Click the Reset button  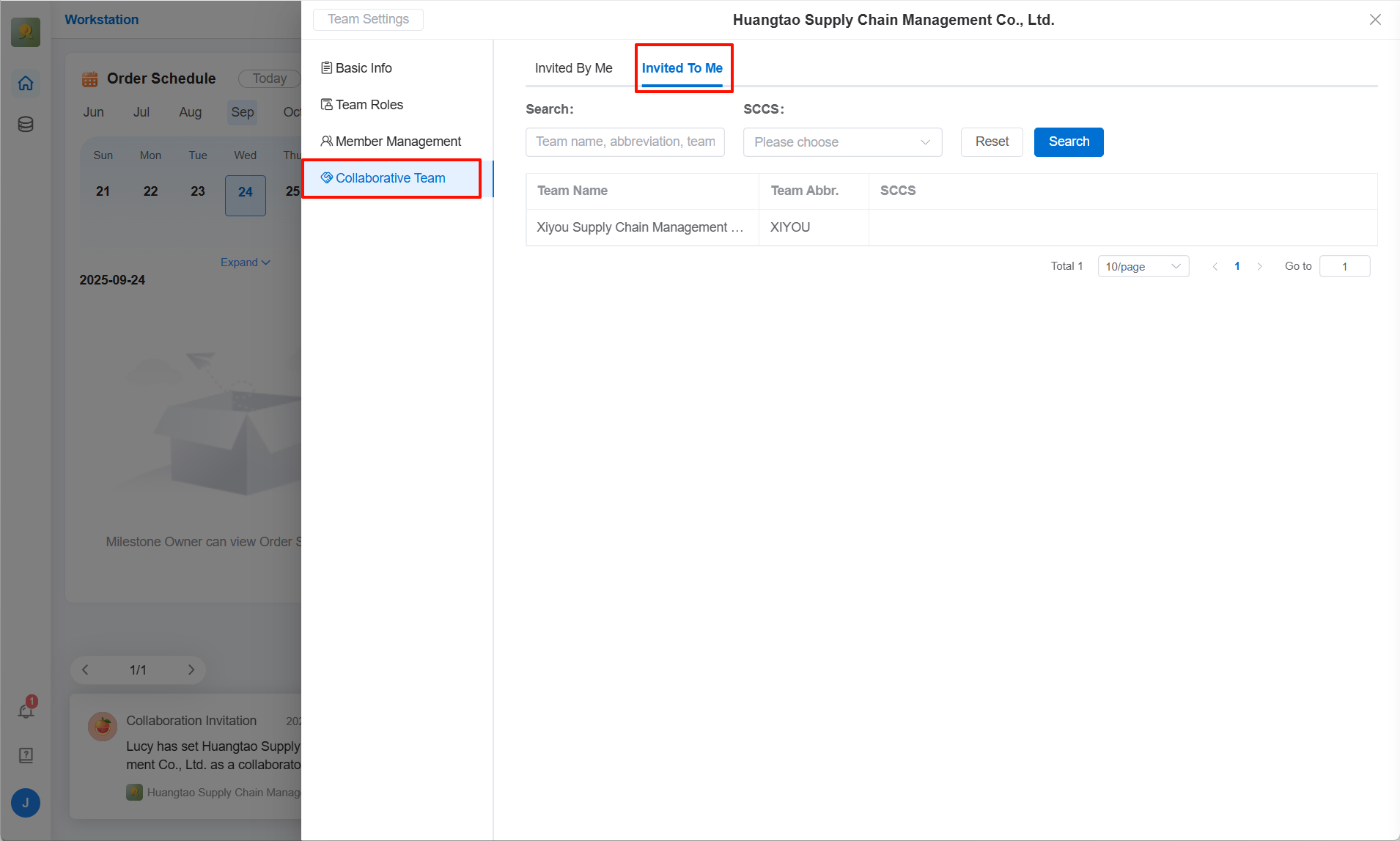(x=991, y=142)
